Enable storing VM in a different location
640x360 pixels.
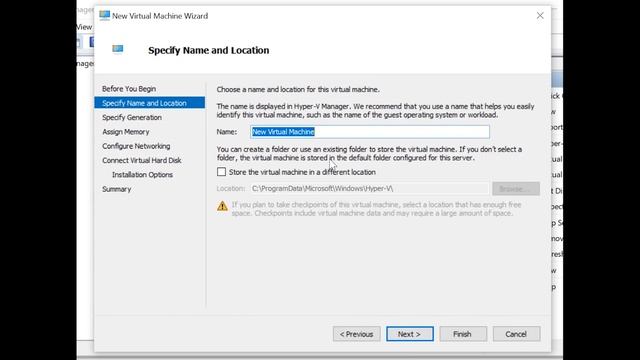point(221,172)
